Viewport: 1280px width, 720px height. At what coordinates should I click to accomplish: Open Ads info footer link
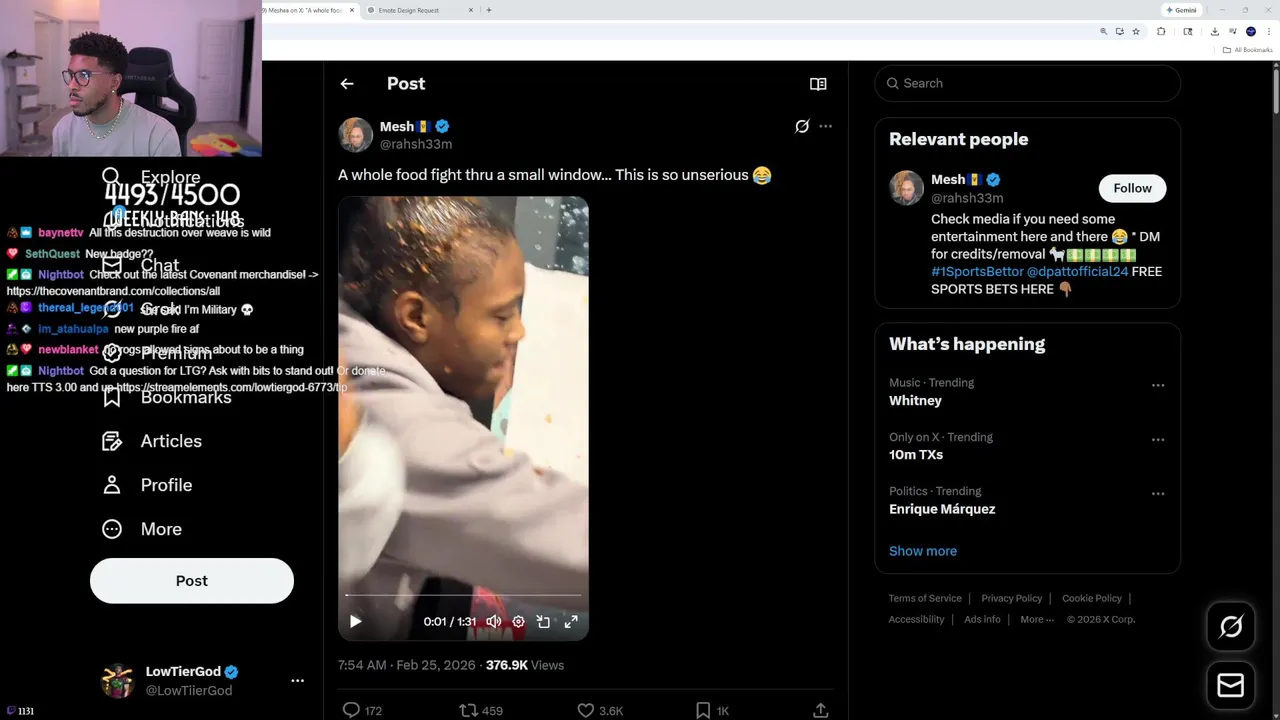click(982, 619)
